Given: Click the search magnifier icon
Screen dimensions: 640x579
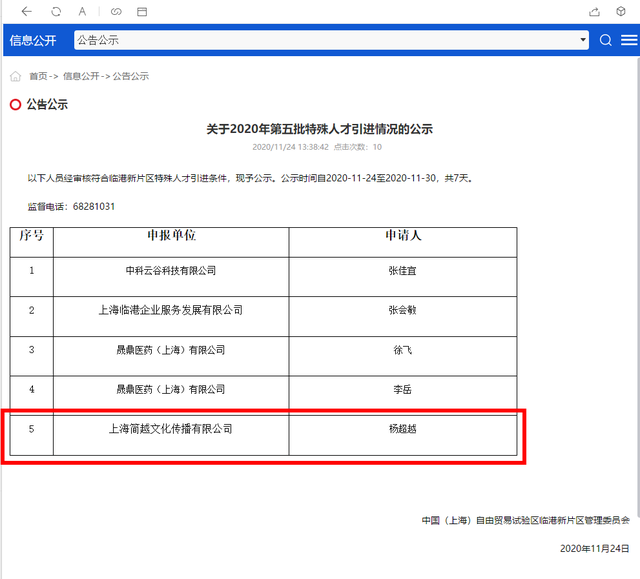Looking at the screenshot, I should click(x=606, y=40).
